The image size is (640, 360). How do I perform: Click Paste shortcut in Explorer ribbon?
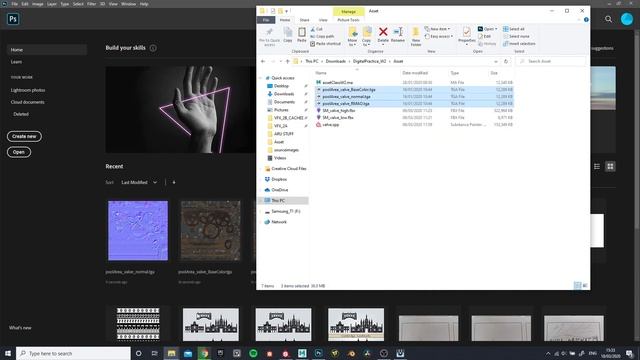(x=325, y=44)
